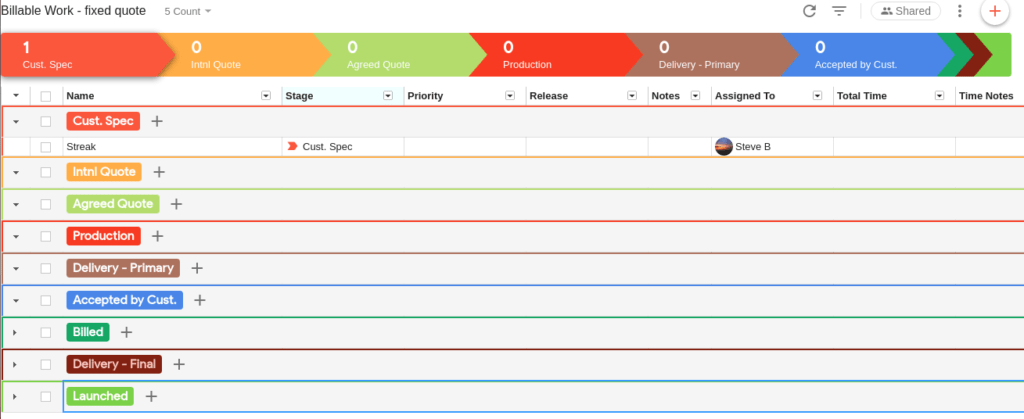
Task: Click the Cust. Spec stage cell in Streak row
Action: click(343, 147)
